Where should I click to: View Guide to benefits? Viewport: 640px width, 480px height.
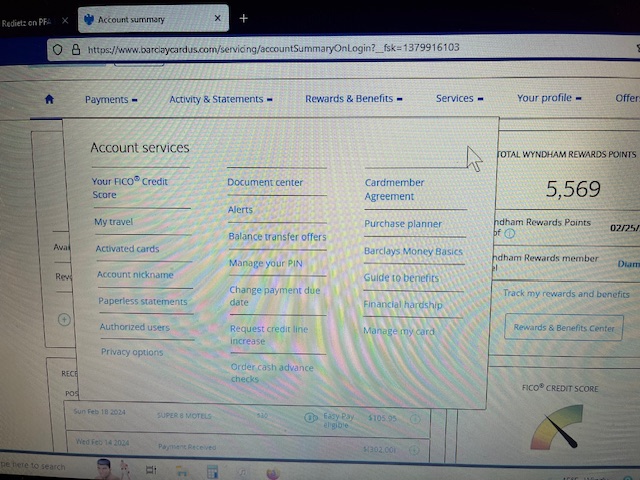click(x=401, y=278)
